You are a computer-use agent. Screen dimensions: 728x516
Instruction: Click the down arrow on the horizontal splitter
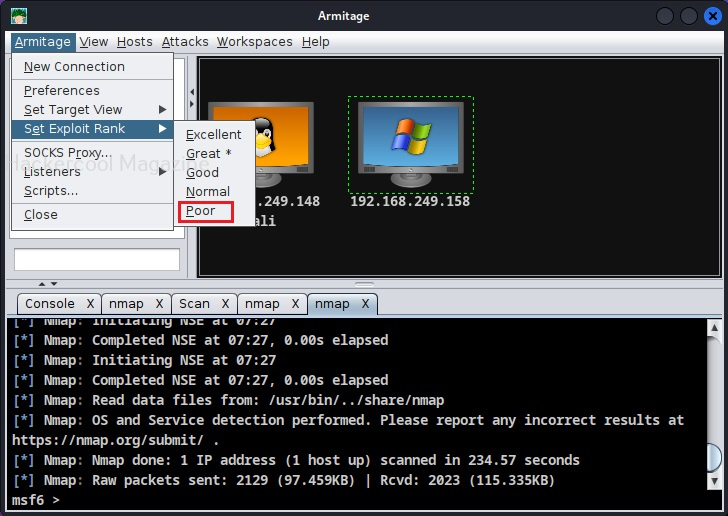54,283
